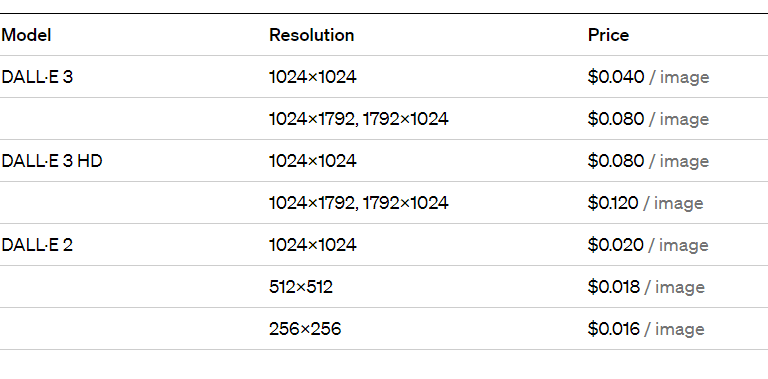The width and height of the screenshot is (768, 379).
Task: Select the DALL·E 3 HD model cell
Action: 52,161
